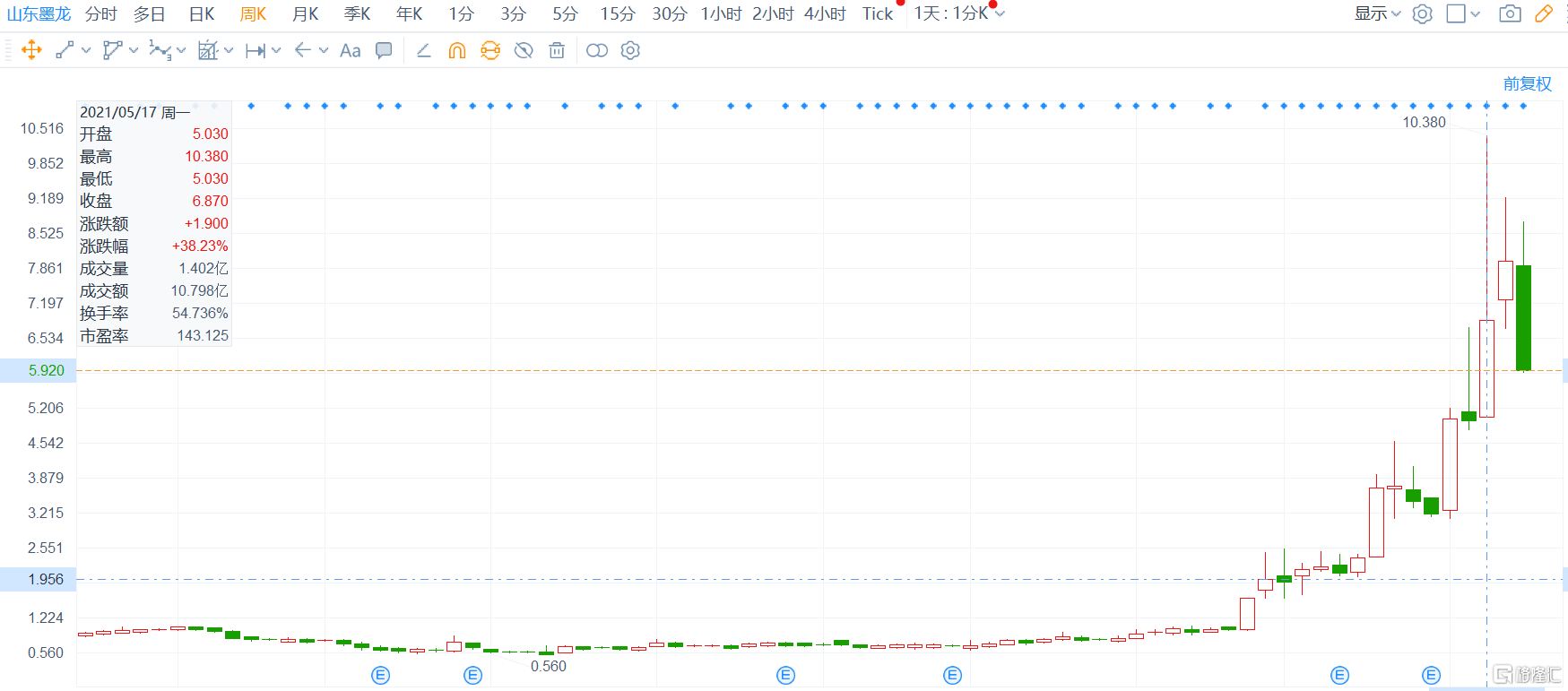Switch to the 1小时 interval
Screen dimensions: 1568x691
pos(722,13)
